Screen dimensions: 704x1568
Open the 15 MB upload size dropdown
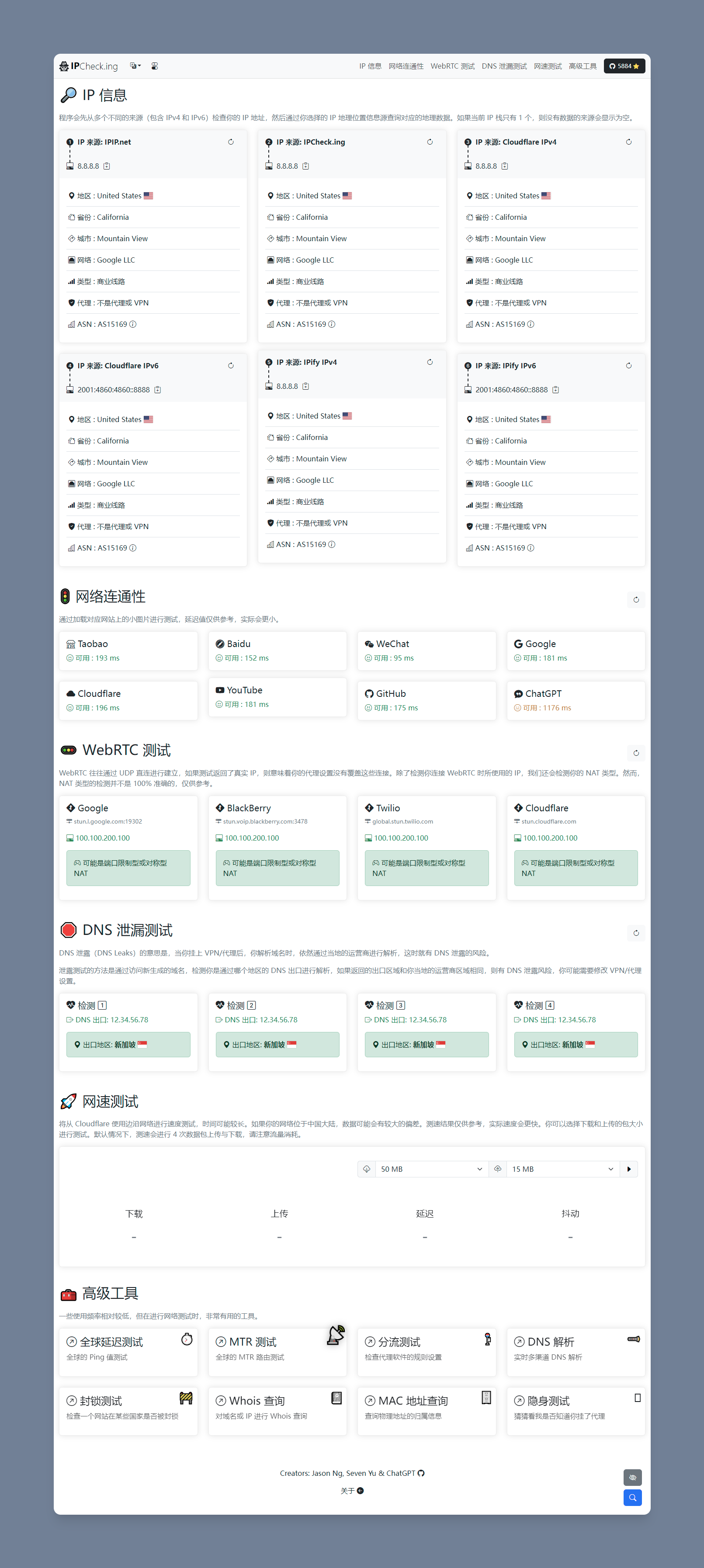[x=563, y=1169]
